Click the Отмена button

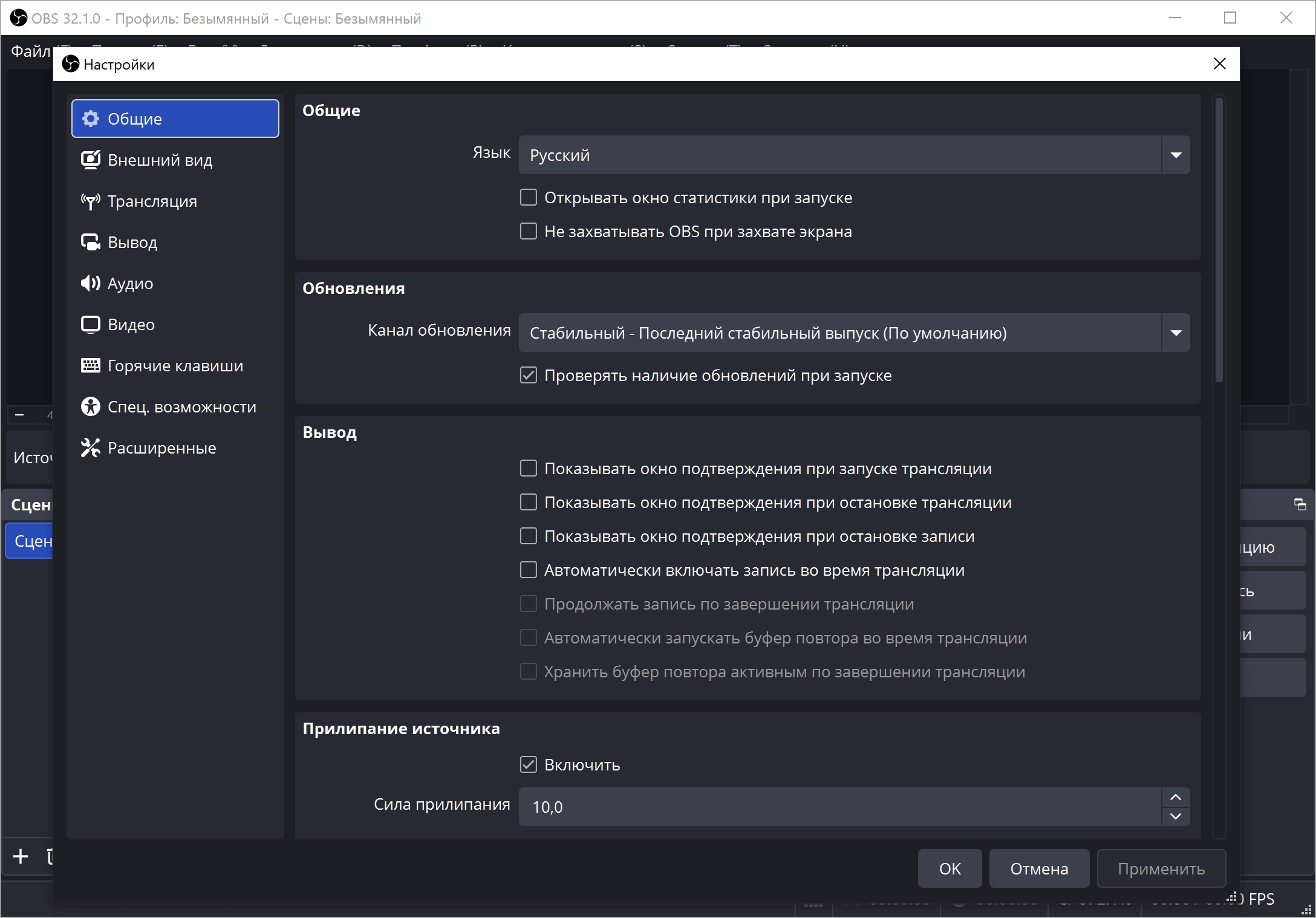[x=1039, y=868]
